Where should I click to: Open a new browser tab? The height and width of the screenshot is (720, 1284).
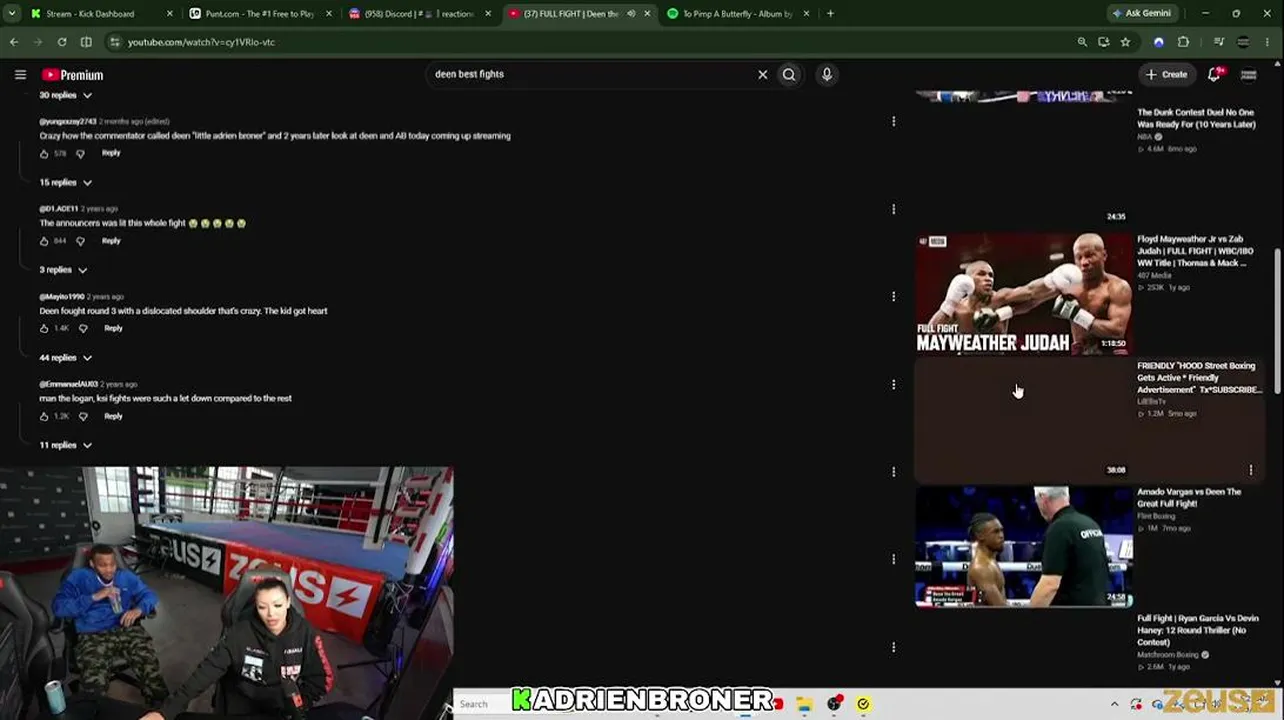(830, 14)
